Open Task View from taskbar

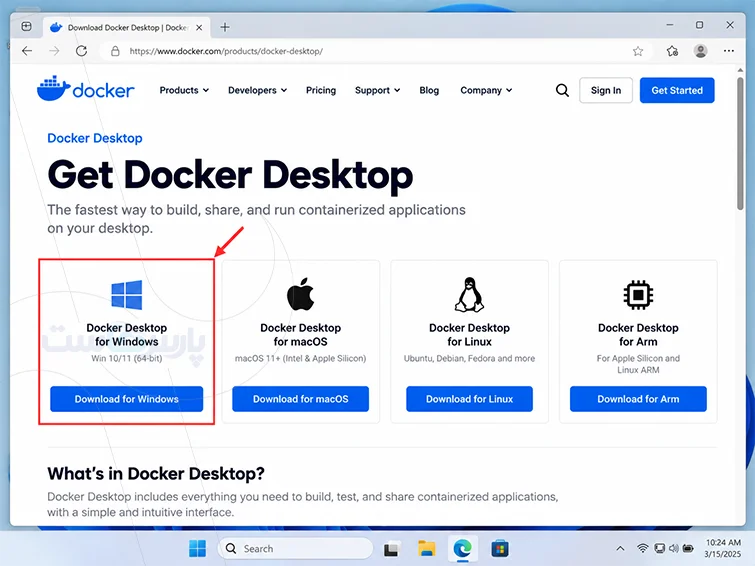[x=391, y=549]
